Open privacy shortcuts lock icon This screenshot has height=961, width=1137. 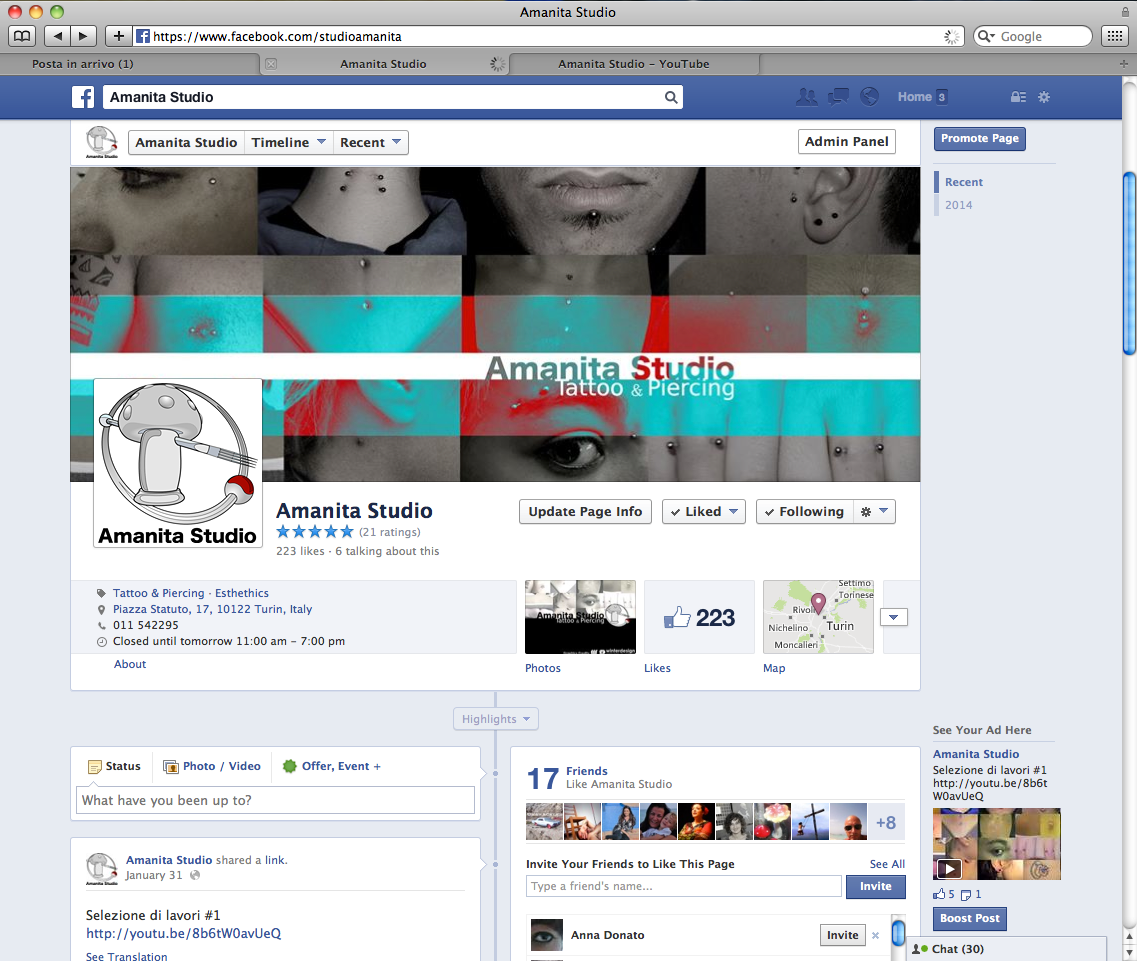point(1018,96)
